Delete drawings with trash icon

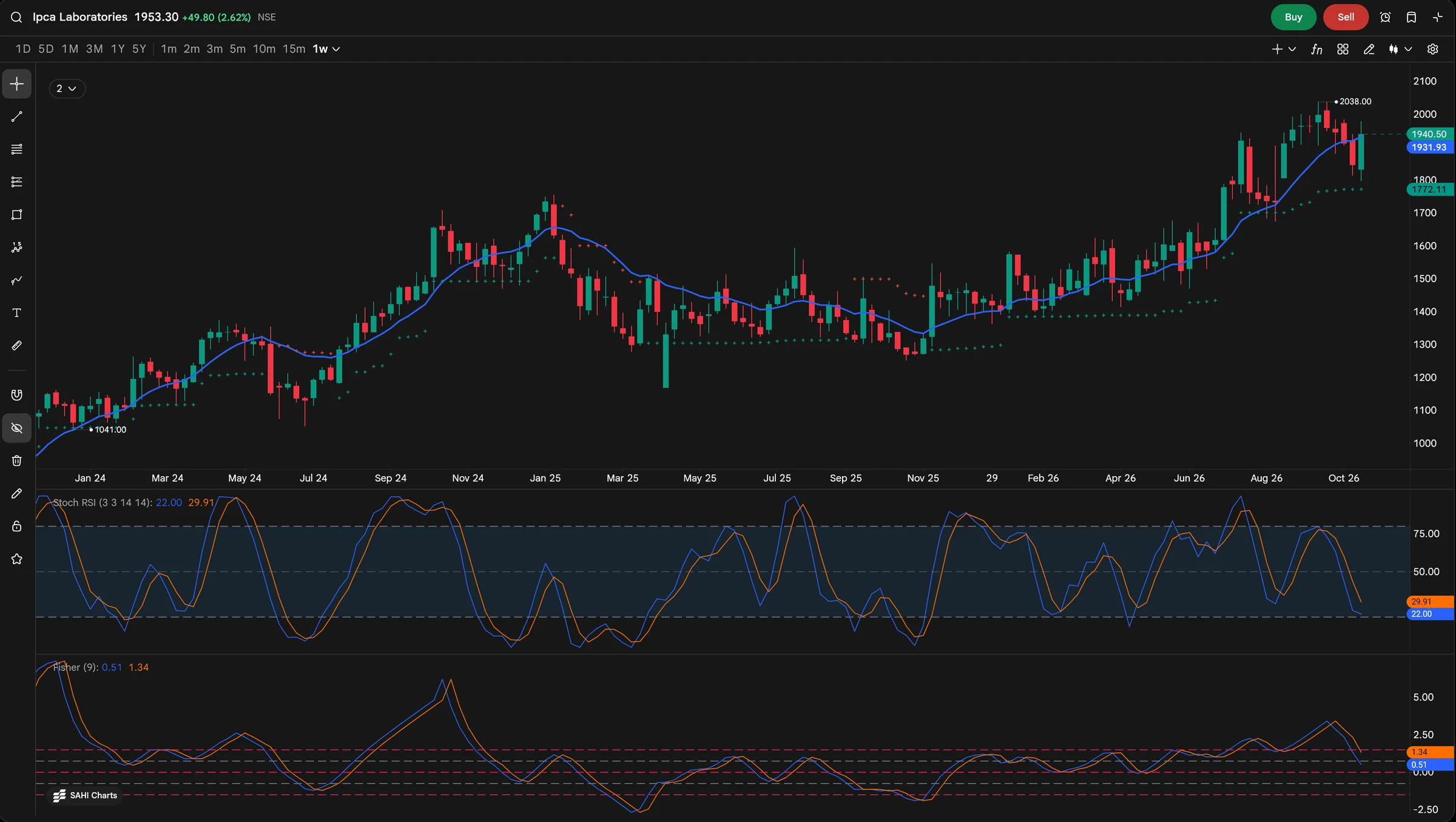coord(17,461)
